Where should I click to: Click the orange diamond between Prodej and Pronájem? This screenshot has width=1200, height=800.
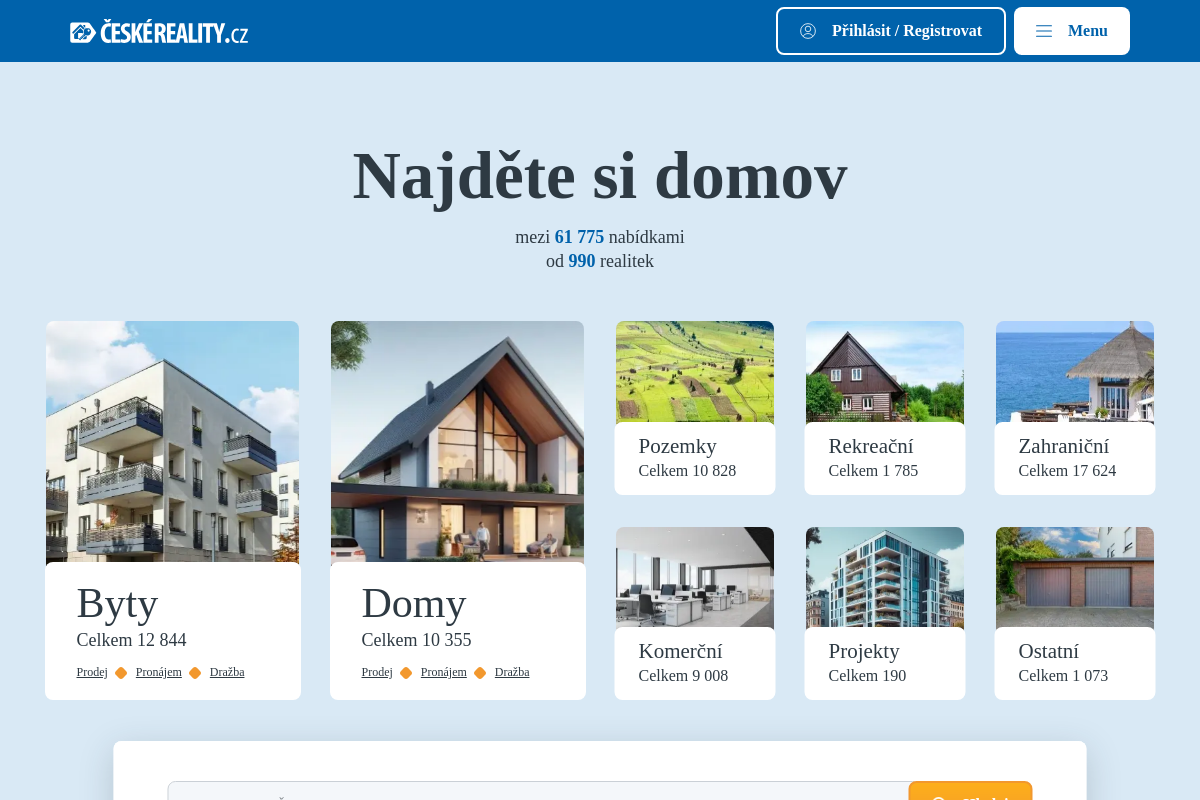tap(121, 672)
